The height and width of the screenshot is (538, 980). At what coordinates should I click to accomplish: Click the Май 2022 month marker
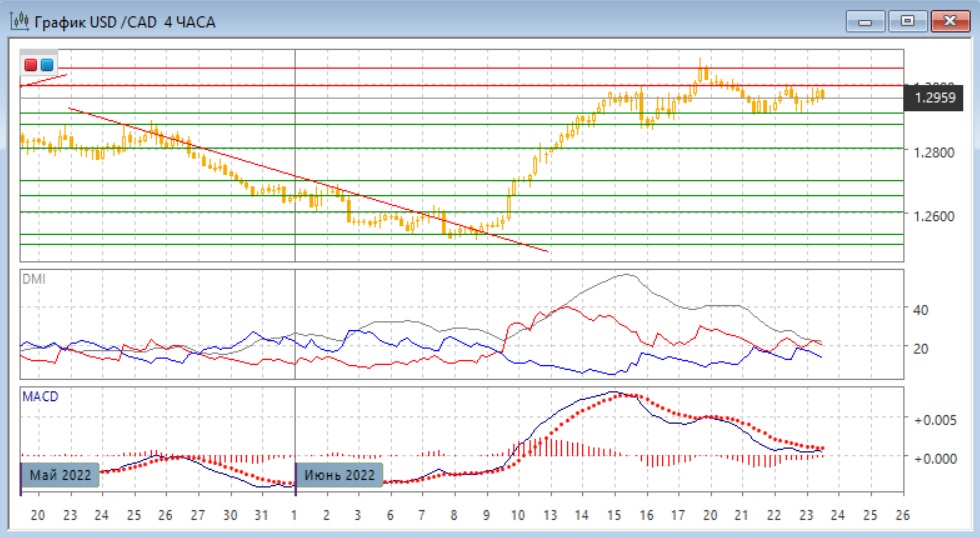(62, 474)
